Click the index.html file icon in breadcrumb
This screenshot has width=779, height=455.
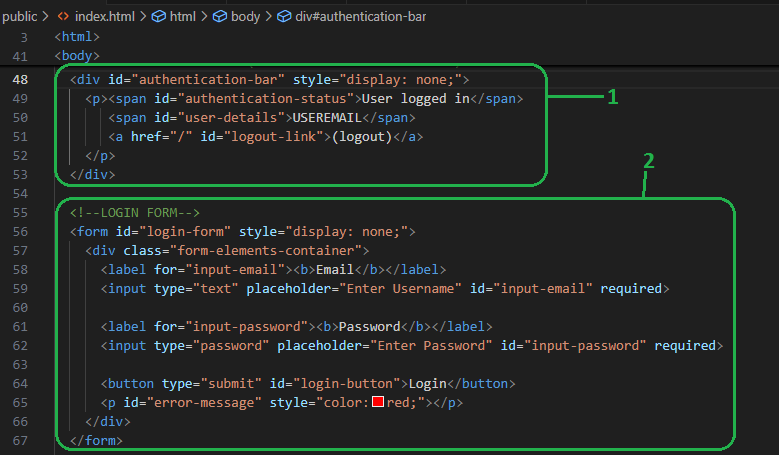63,16
